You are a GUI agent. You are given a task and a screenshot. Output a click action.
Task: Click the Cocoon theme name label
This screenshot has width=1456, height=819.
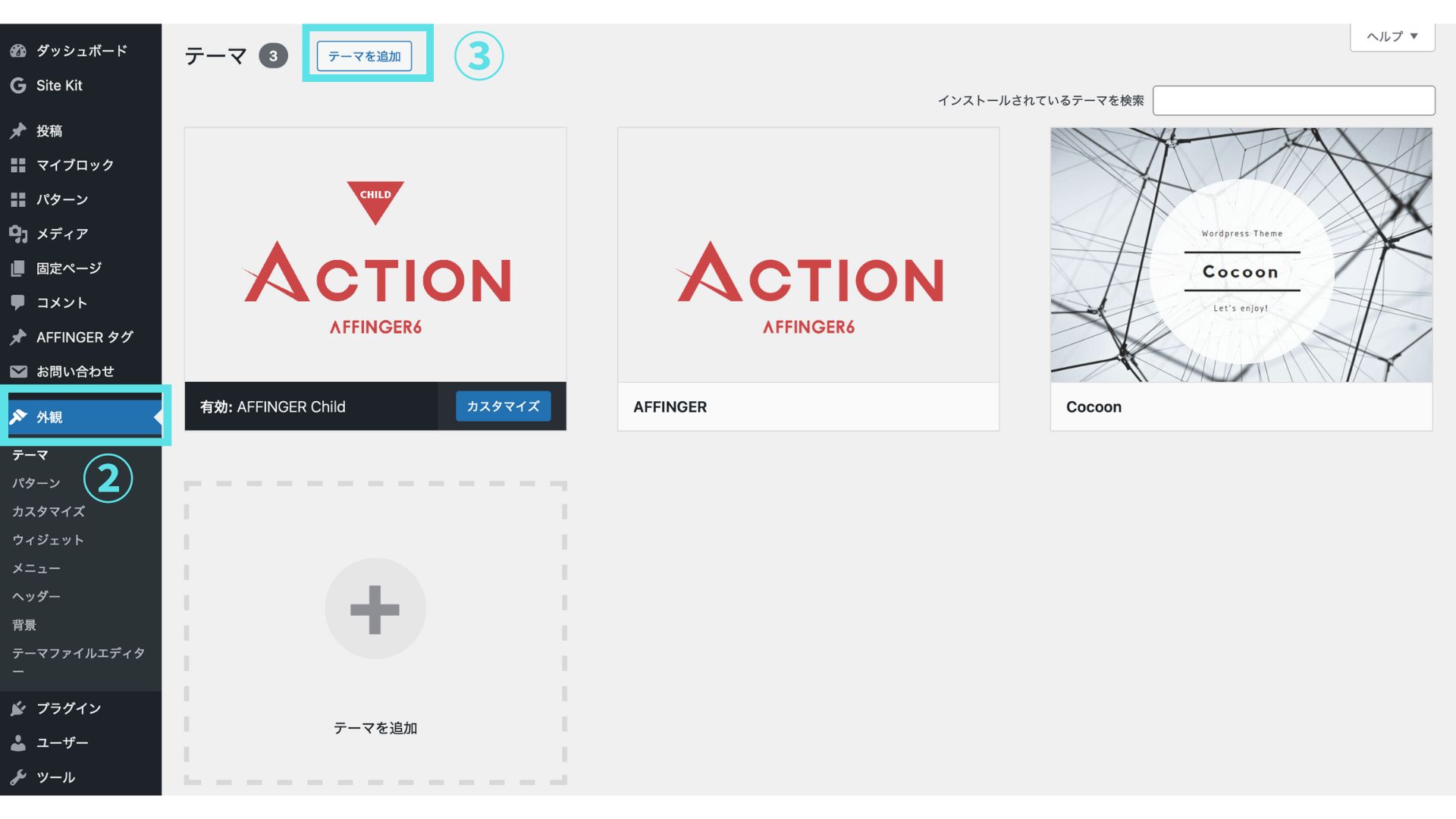[1094, 407]
